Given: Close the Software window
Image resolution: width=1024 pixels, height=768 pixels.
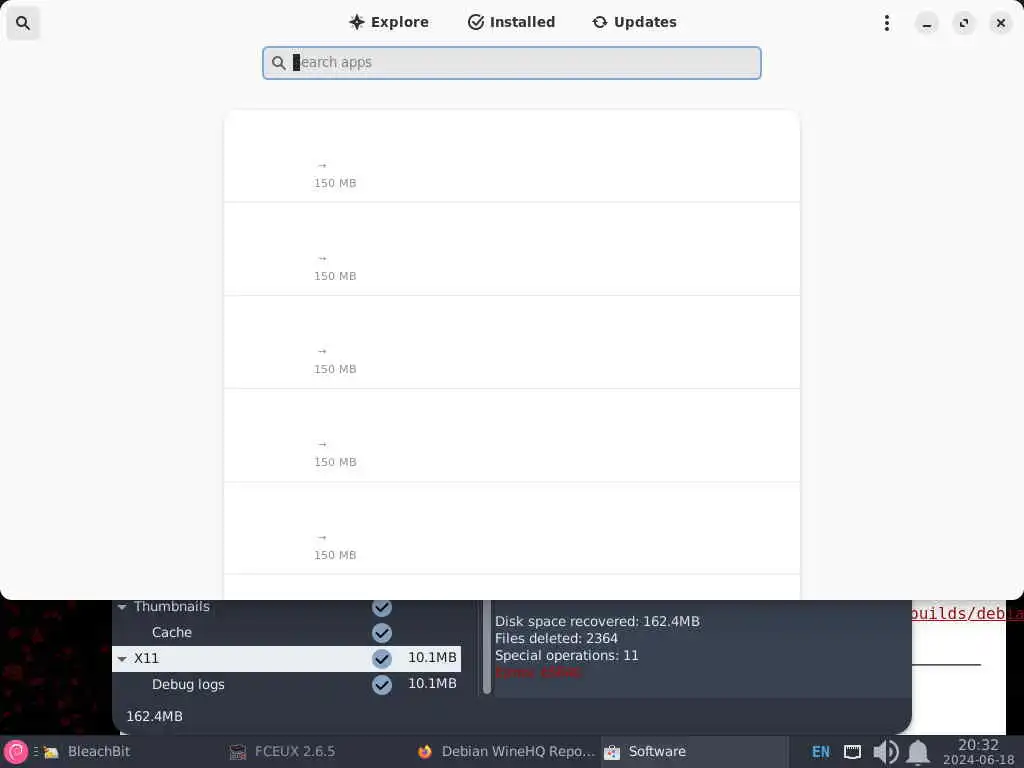Looking at the screenshot, I should pyautogui.click(x=1000, y=23).
